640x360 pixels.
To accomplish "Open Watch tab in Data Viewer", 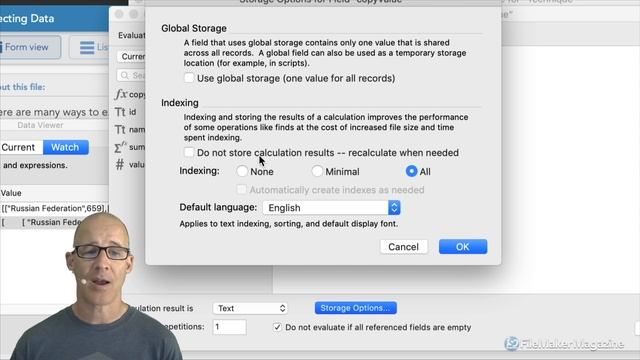I will click(65, 147).
